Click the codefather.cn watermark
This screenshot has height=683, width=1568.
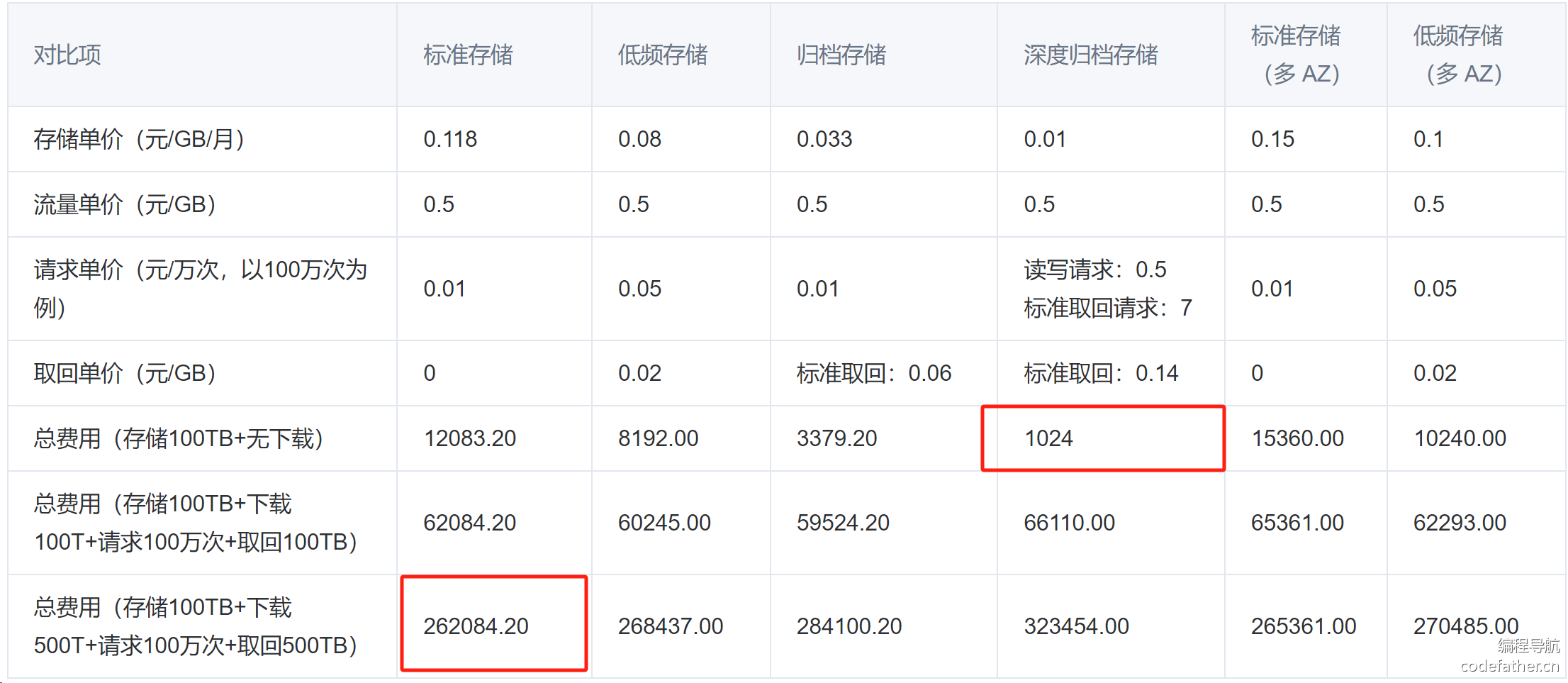pos(1510,666)
